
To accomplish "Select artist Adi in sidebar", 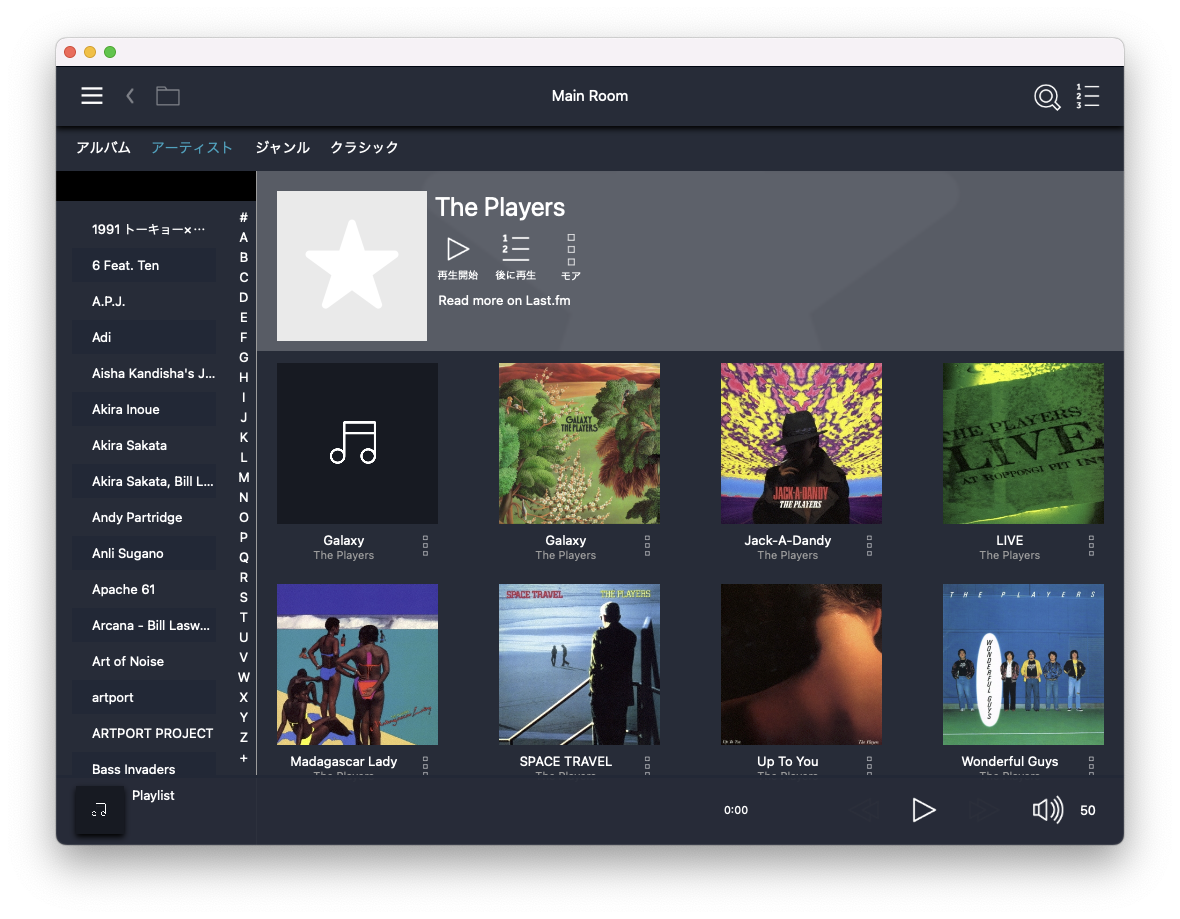I will point(144,337).
